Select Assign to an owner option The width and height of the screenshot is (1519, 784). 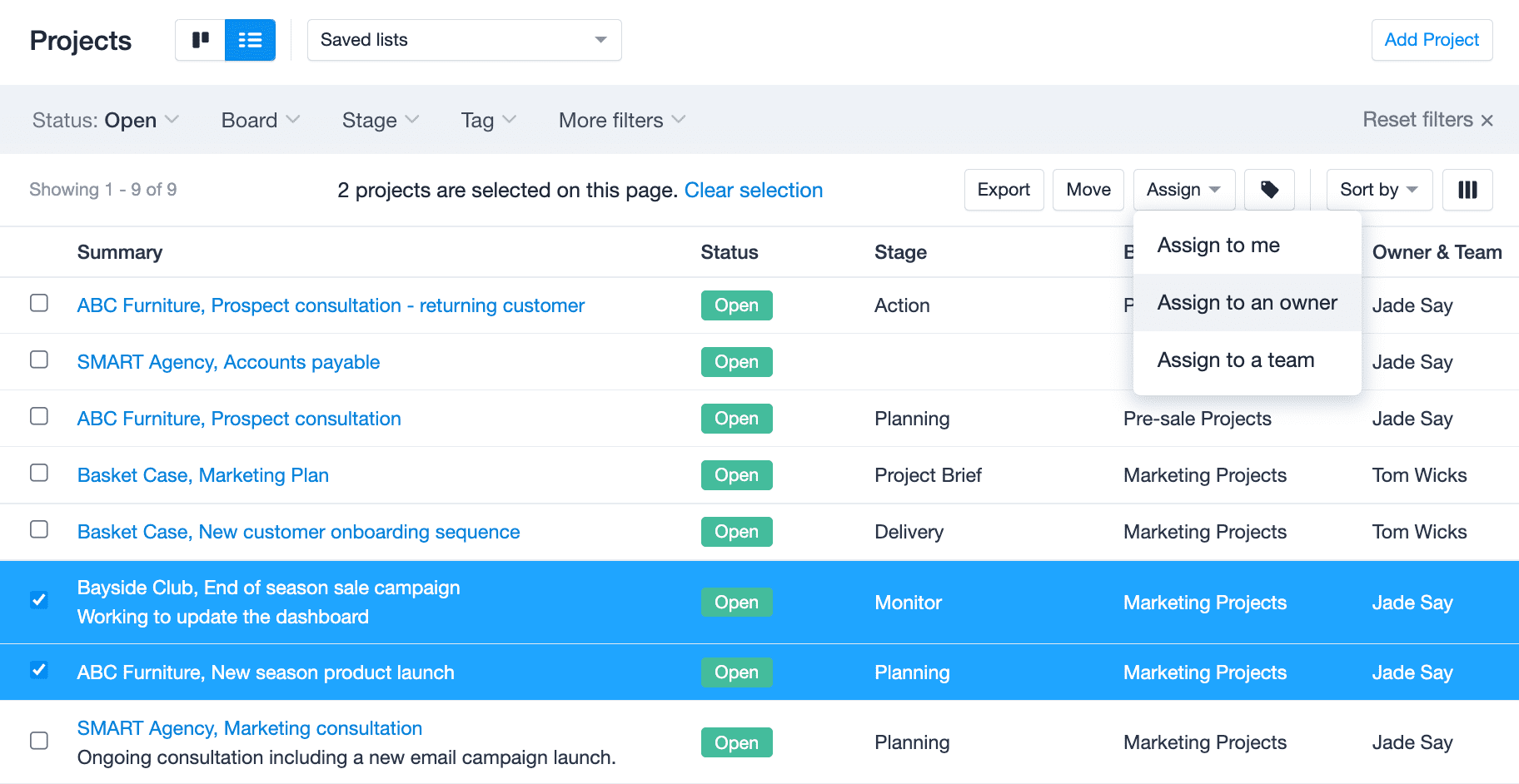pyautogui.click(x=1248, y=303)
